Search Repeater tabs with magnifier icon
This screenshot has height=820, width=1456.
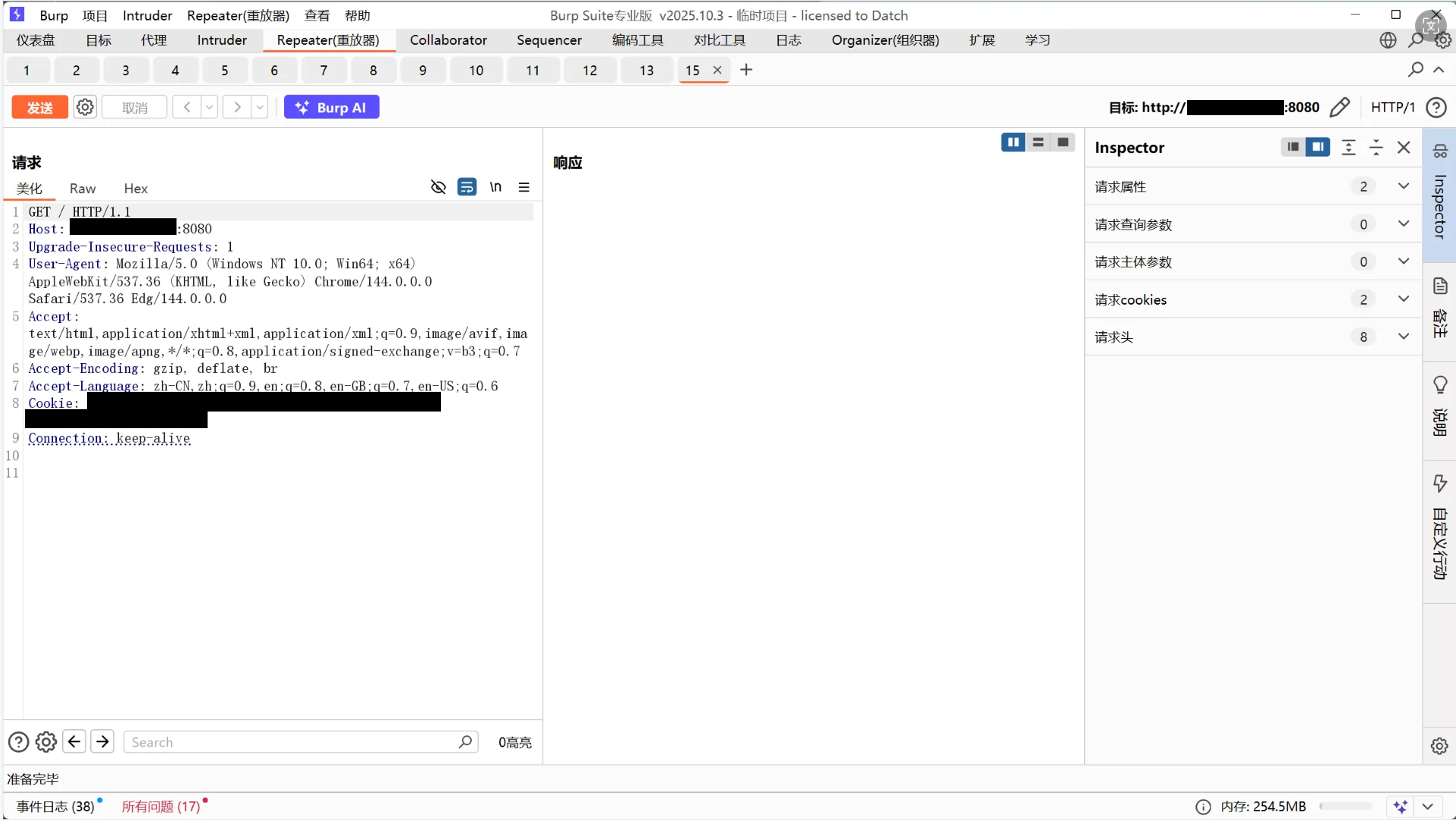point(1415,70)
